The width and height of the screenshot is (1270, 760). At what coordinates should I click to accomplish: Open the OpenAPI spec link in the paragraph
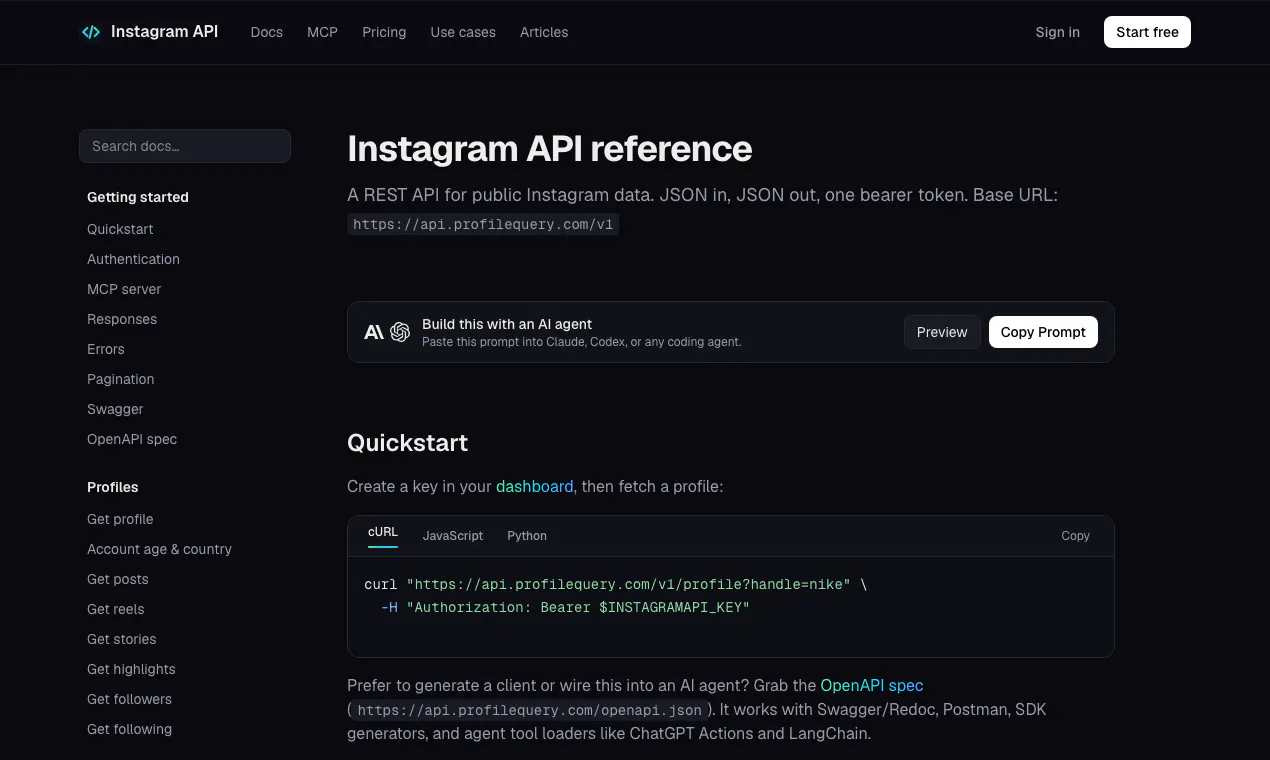[872, 685]
